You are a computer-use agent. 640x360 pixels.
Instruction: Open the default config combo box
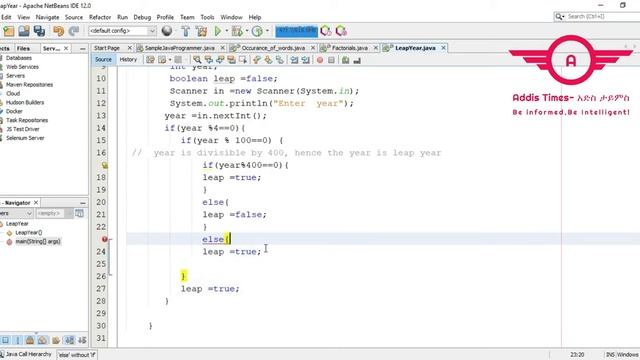pyautogui.click(x=122, y=31)
